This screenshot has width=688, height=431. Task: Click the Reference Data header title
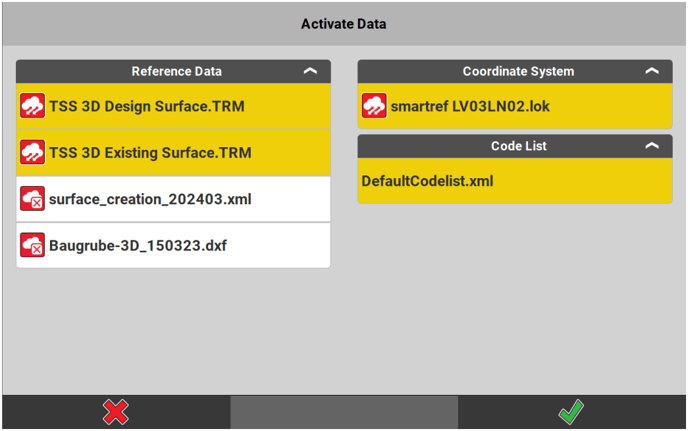coord(177,72)
